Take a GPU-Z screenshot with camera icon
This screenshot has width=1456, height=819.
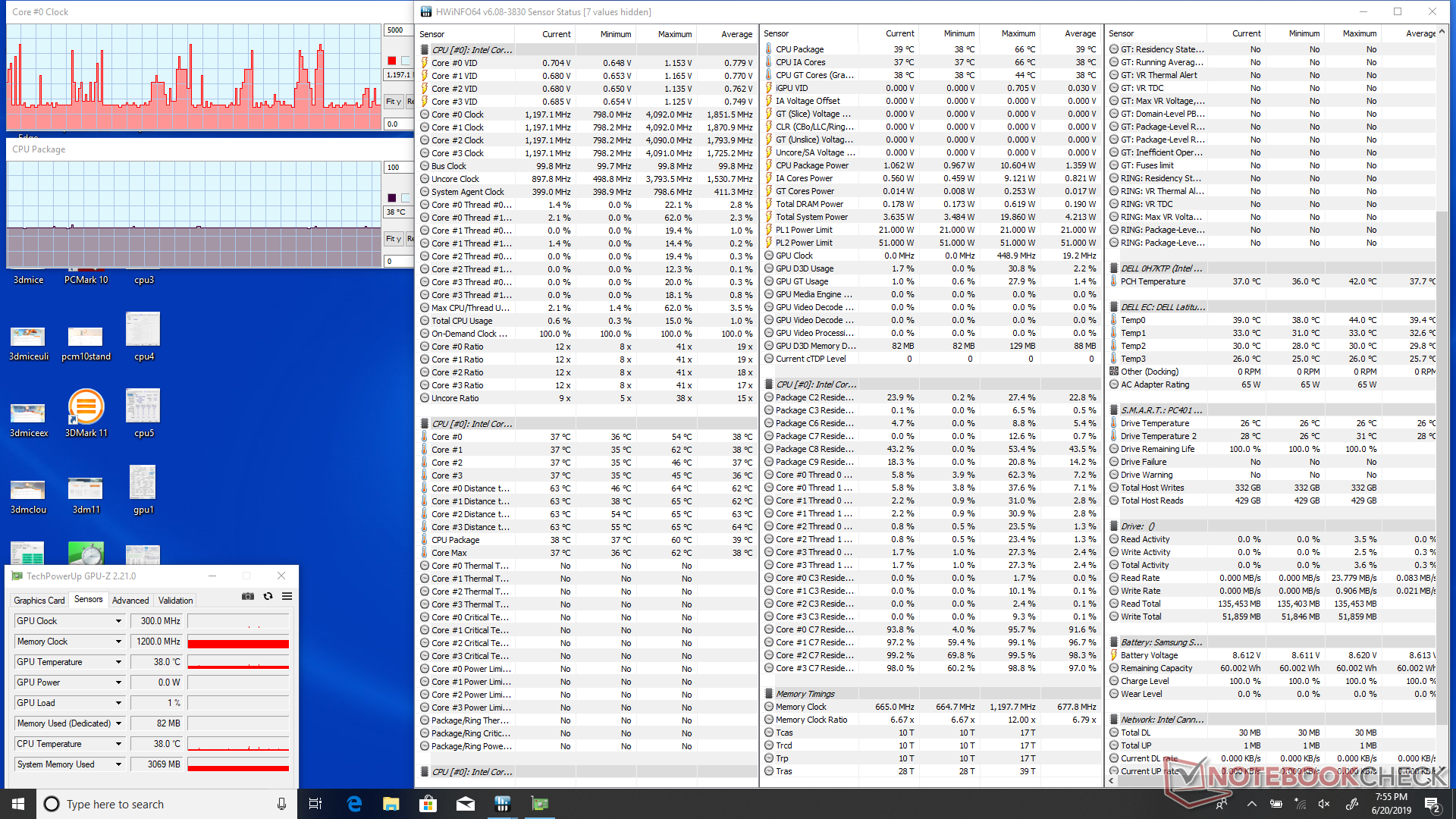[x=248, y=596]
